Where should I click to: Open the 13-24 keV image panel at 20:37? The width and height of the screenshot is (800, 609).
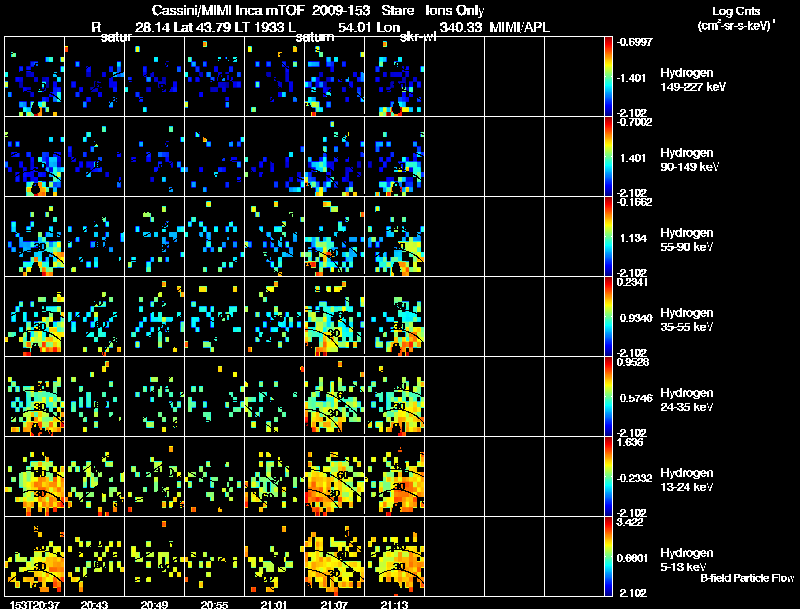[35, 477]
